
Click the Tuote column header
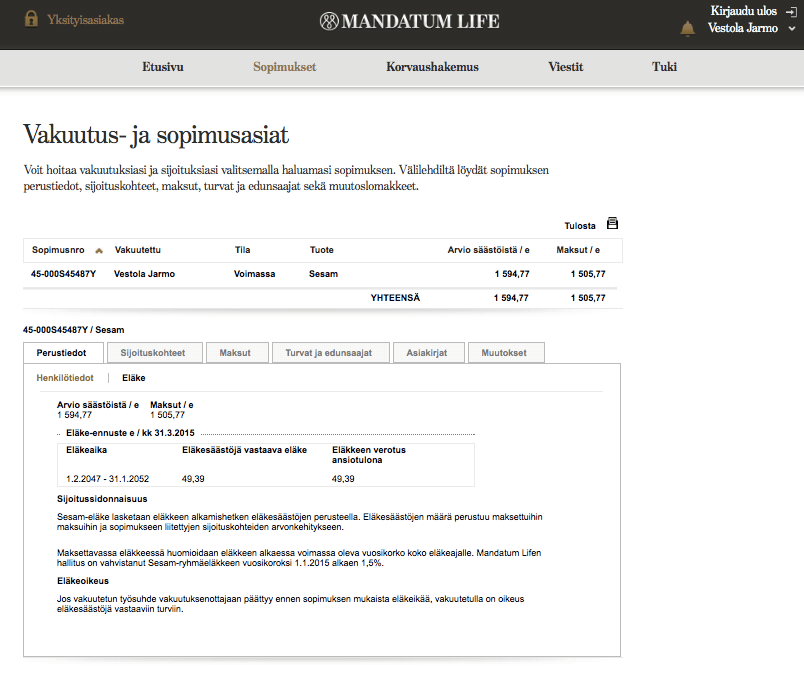pyautogui.click(x=321, y=250)
